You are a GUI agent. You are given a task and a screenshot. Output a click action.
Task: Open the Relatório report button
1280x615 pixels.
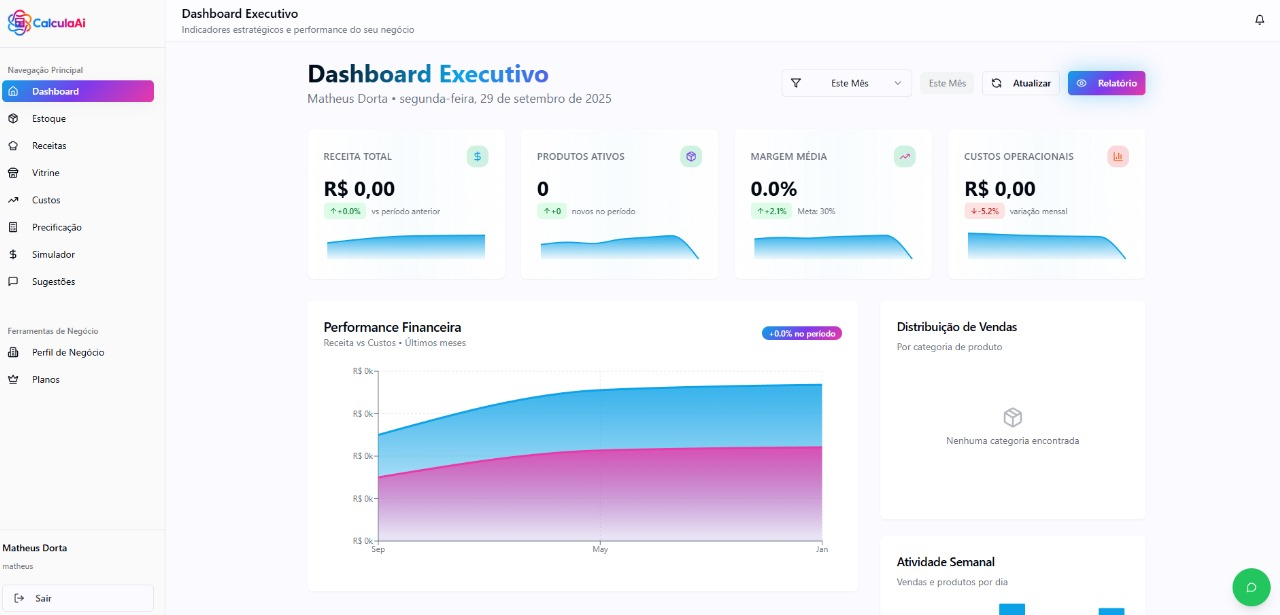click(x=1106, y=83)
